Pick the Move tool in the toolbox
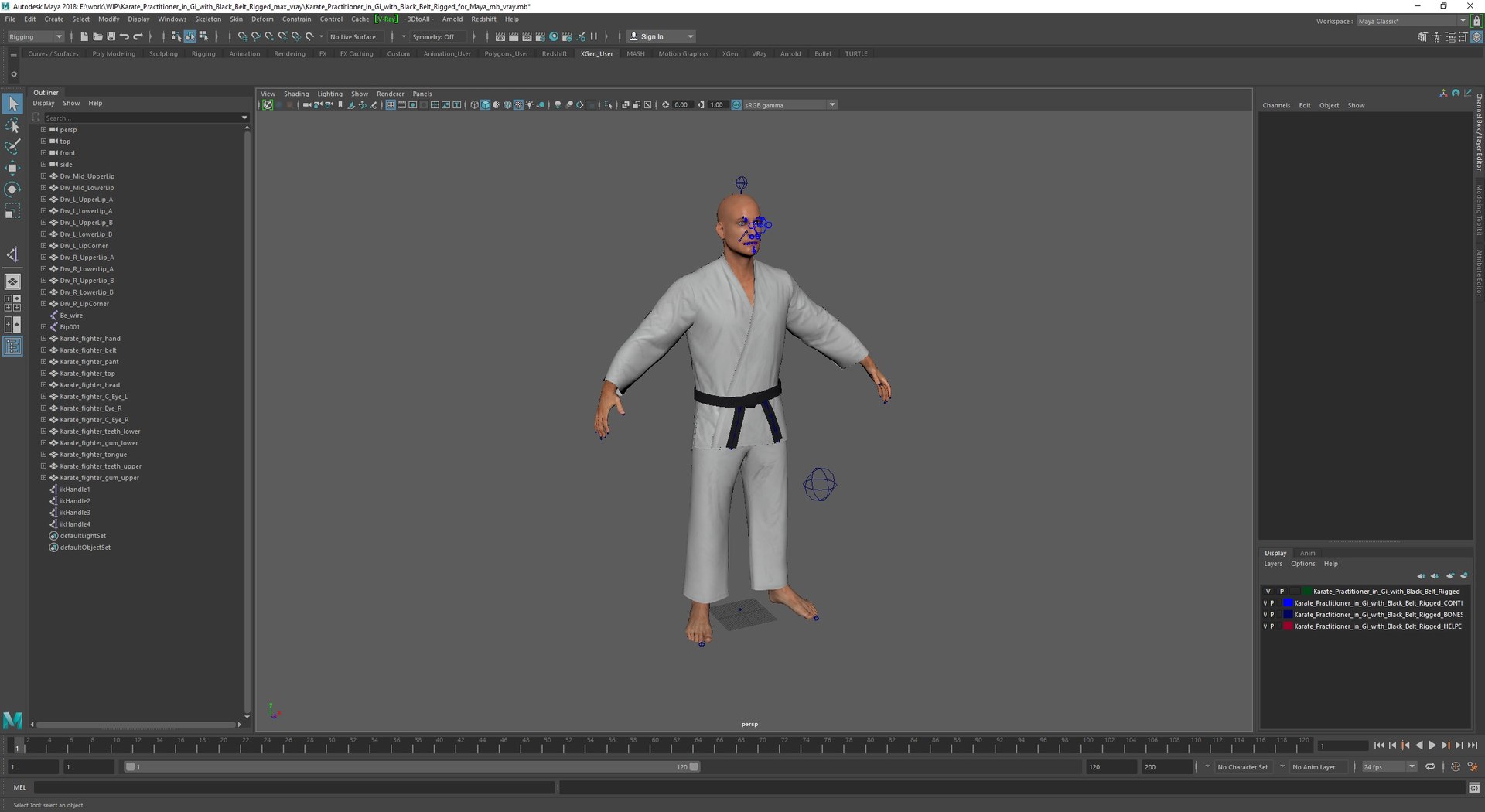Image resolution: width=1485 pixels, height=812 pixels. click(12, 168)
